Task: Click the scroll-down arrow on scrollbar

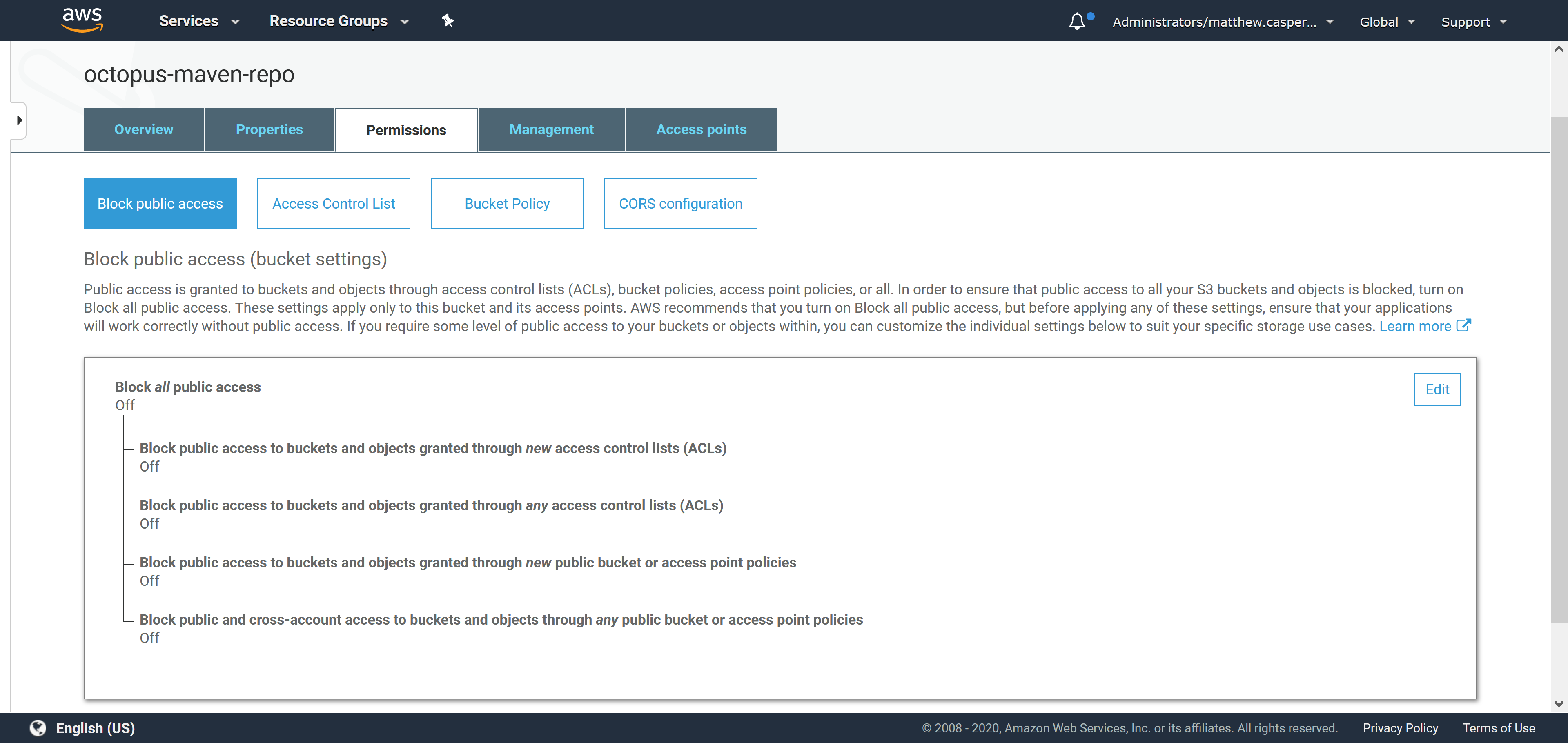Action: tap(1558, 703)
